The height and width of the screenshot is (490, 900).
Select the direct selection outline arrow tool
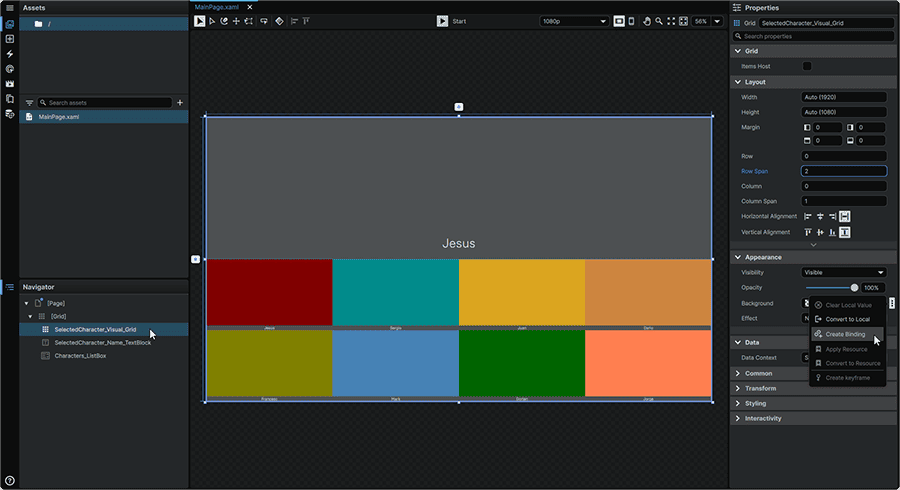(x=212, y=21)
